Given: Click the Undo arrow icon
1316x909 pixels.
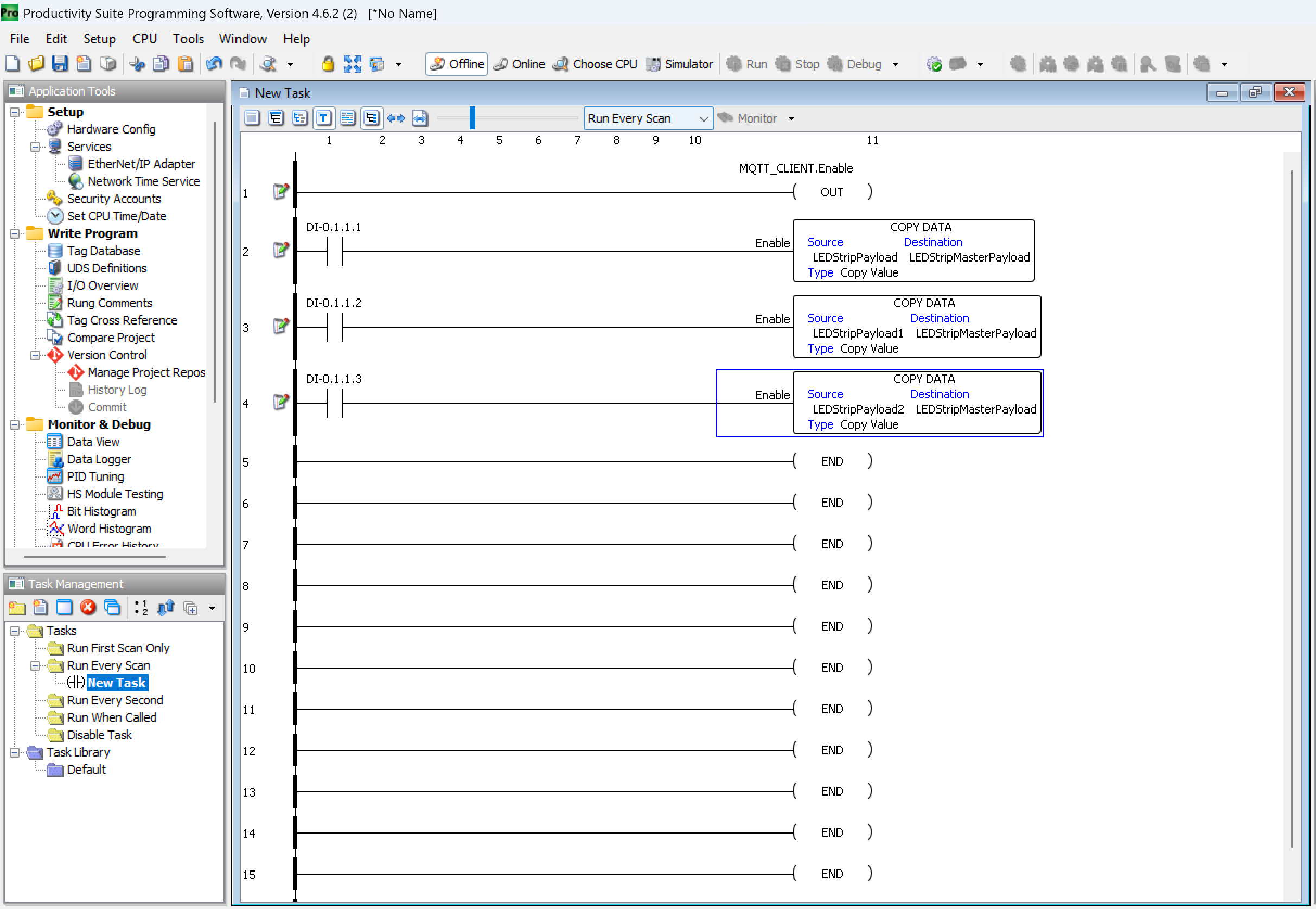Looking at the screenshot, I should click(214, 64).
